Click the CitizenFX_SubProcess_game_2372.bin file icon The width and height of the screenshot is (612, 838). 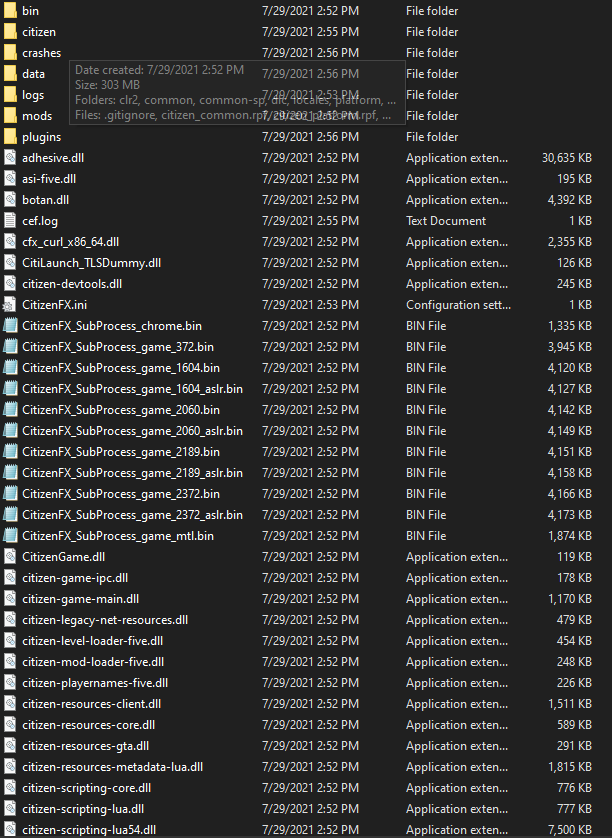coord(10,494)
